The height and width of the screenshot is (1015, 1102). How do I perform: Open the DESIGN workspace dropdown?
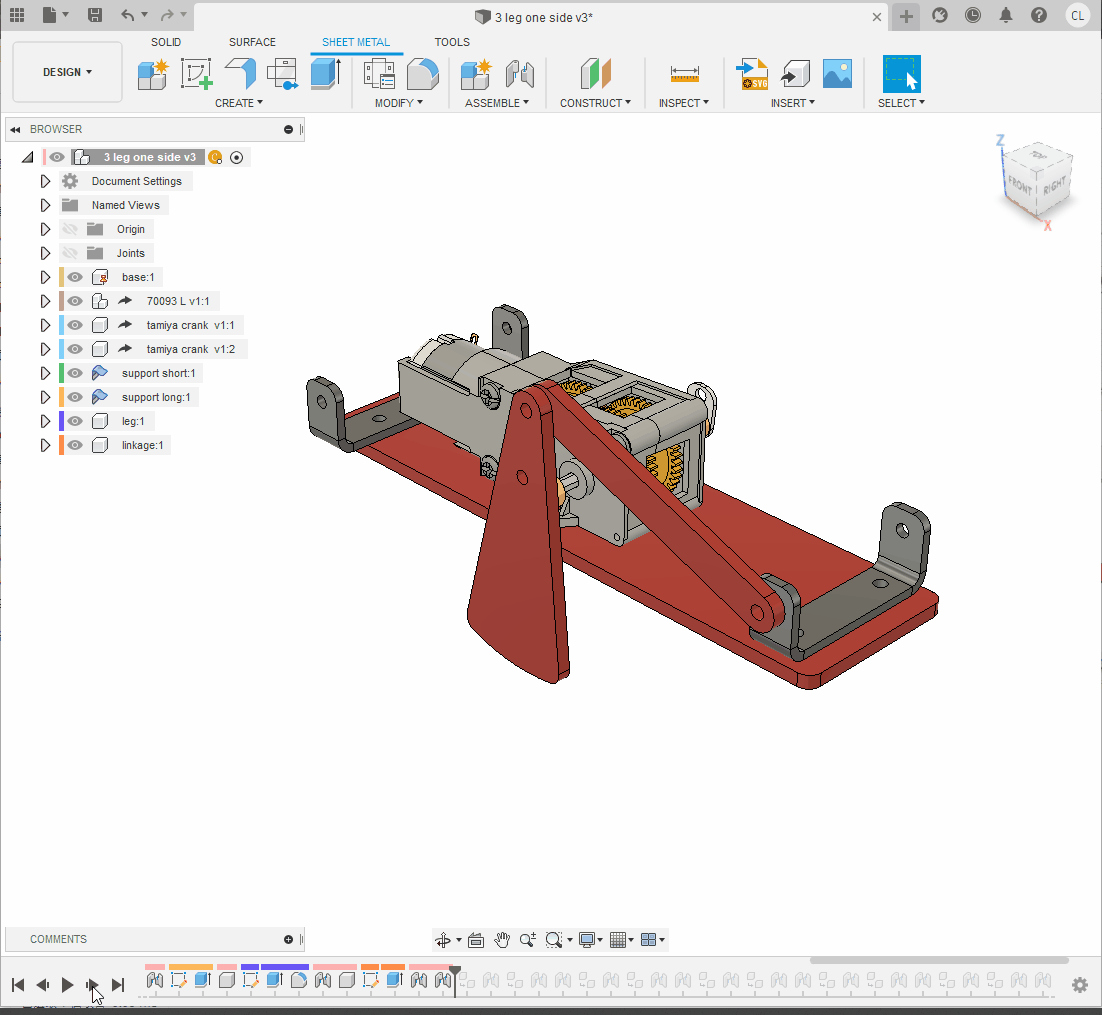(67, 72)
